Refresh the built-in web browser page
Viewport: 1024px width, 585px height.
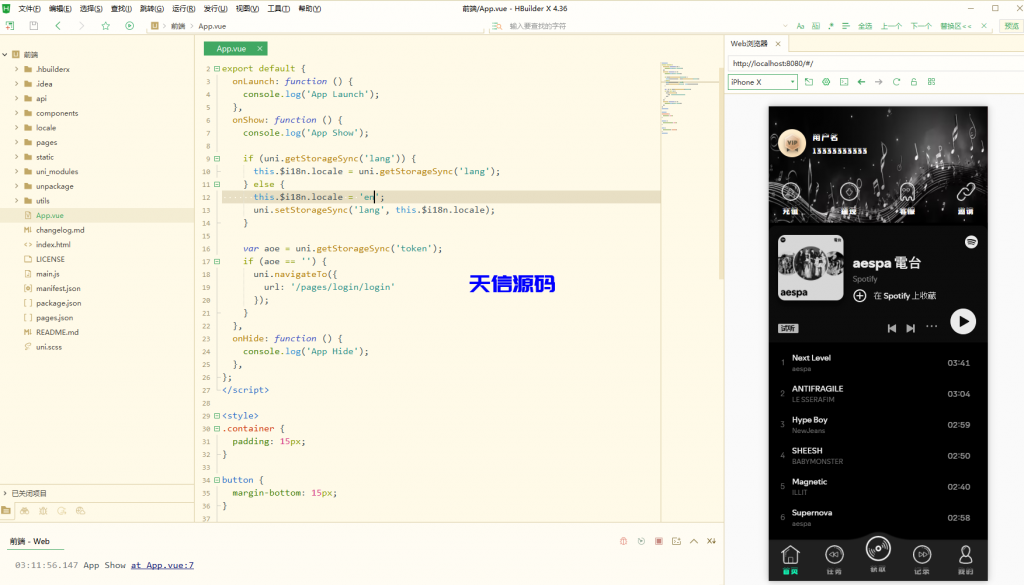(x=896, y=82)
